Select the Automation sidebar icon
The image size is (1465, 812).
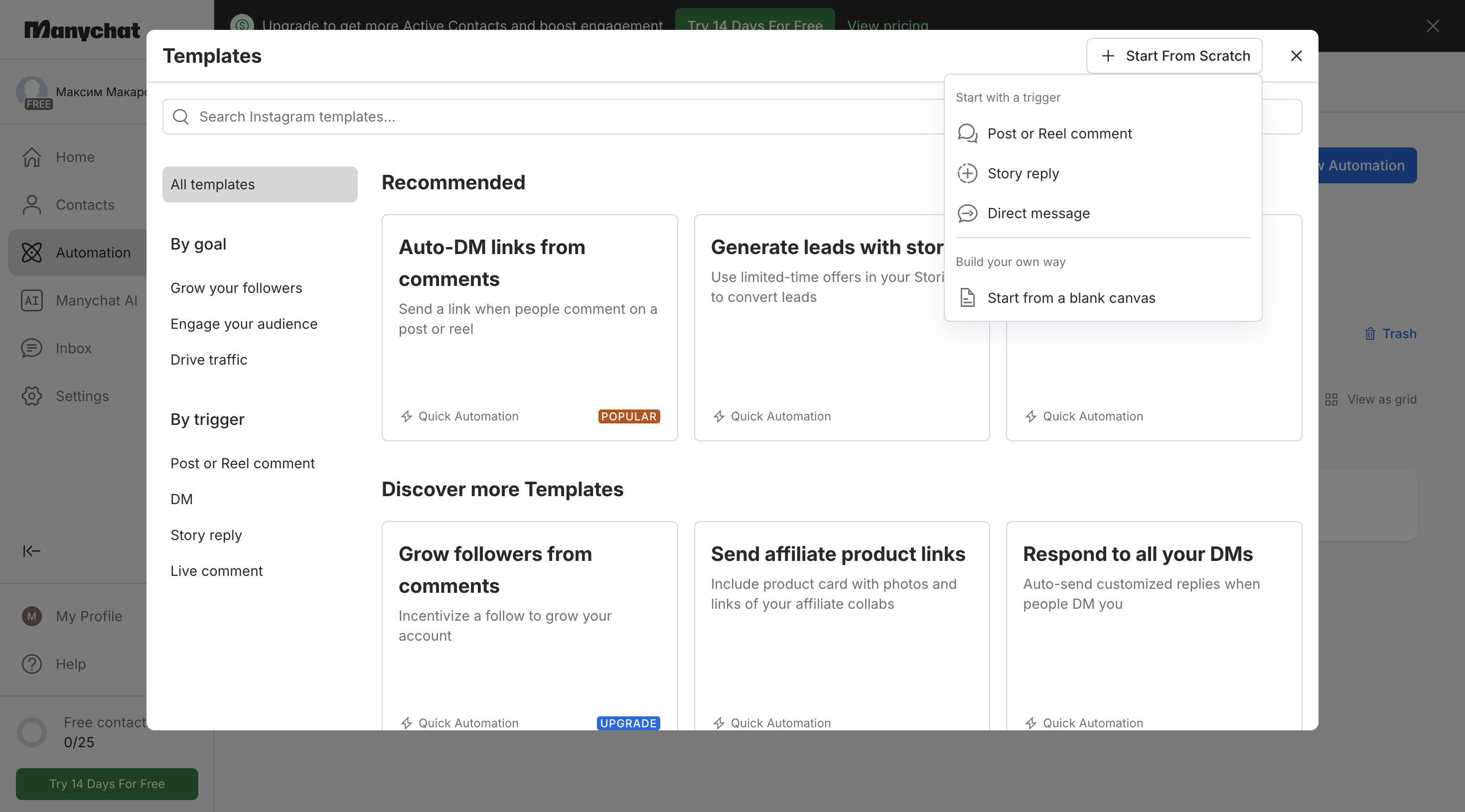coord(32,253)
